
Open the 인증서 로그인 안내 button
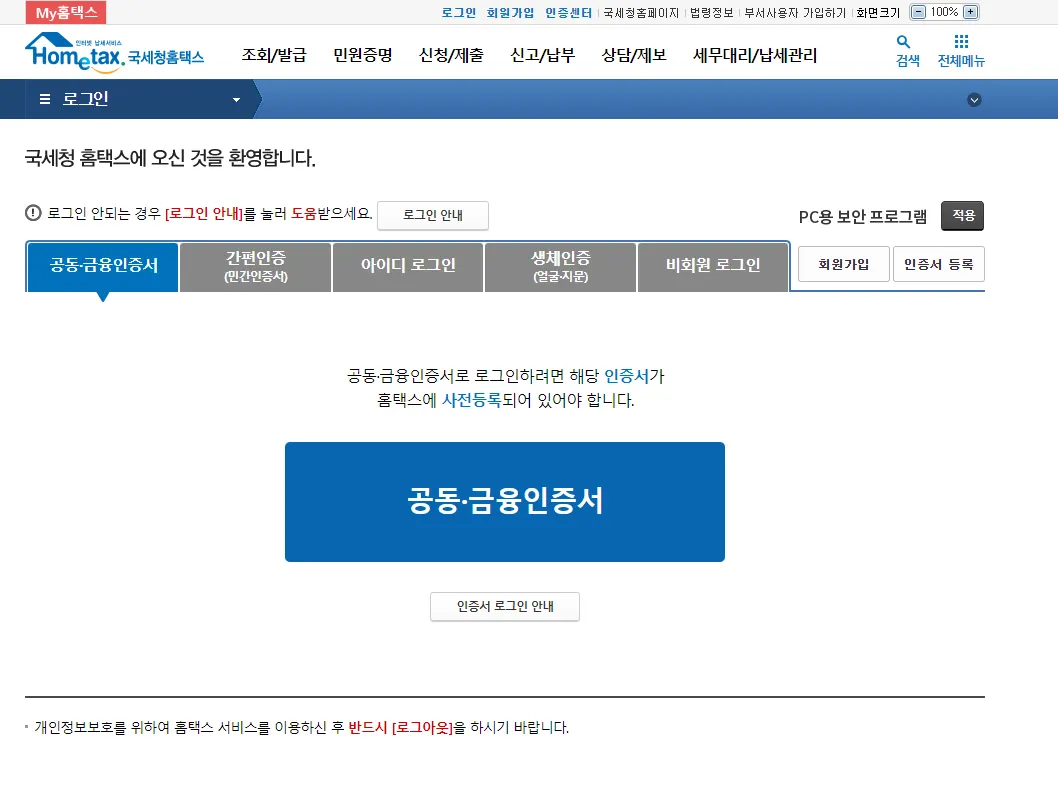[x=505, y=607]
